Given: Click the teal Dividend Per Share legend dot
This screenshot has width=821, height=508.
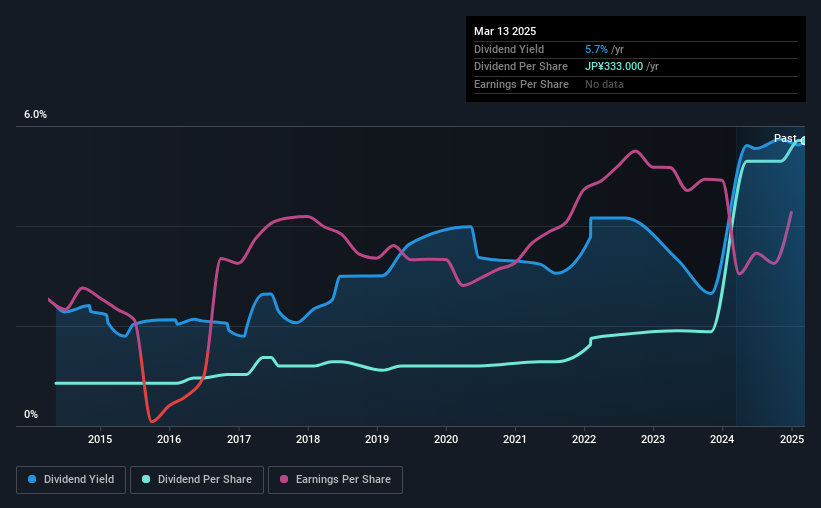Looking at the screenshot, I should pos(146,479).
